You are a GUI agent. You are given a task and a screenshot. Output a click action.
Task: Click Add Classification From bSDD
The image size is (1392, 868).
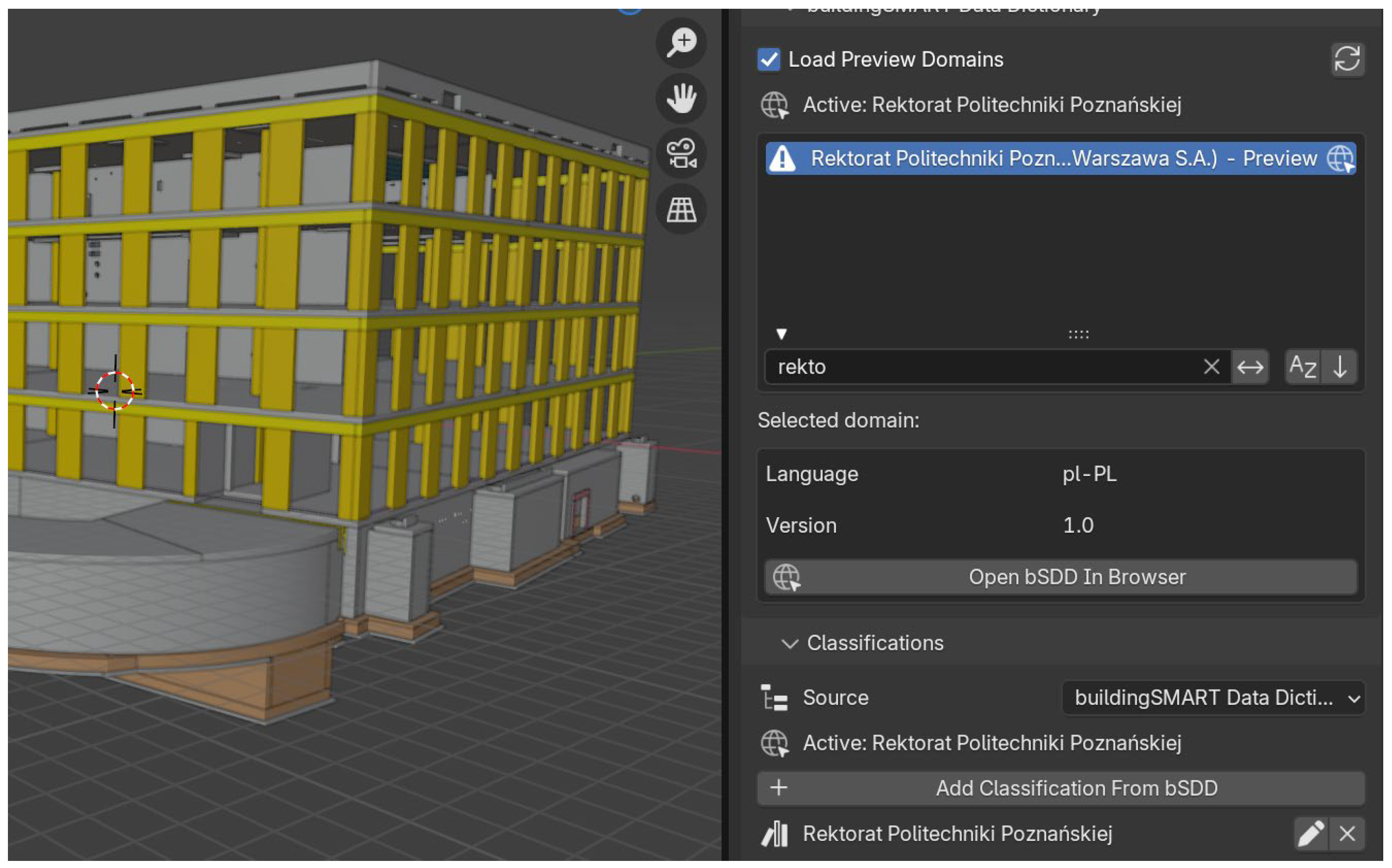tap(1061, 788)
